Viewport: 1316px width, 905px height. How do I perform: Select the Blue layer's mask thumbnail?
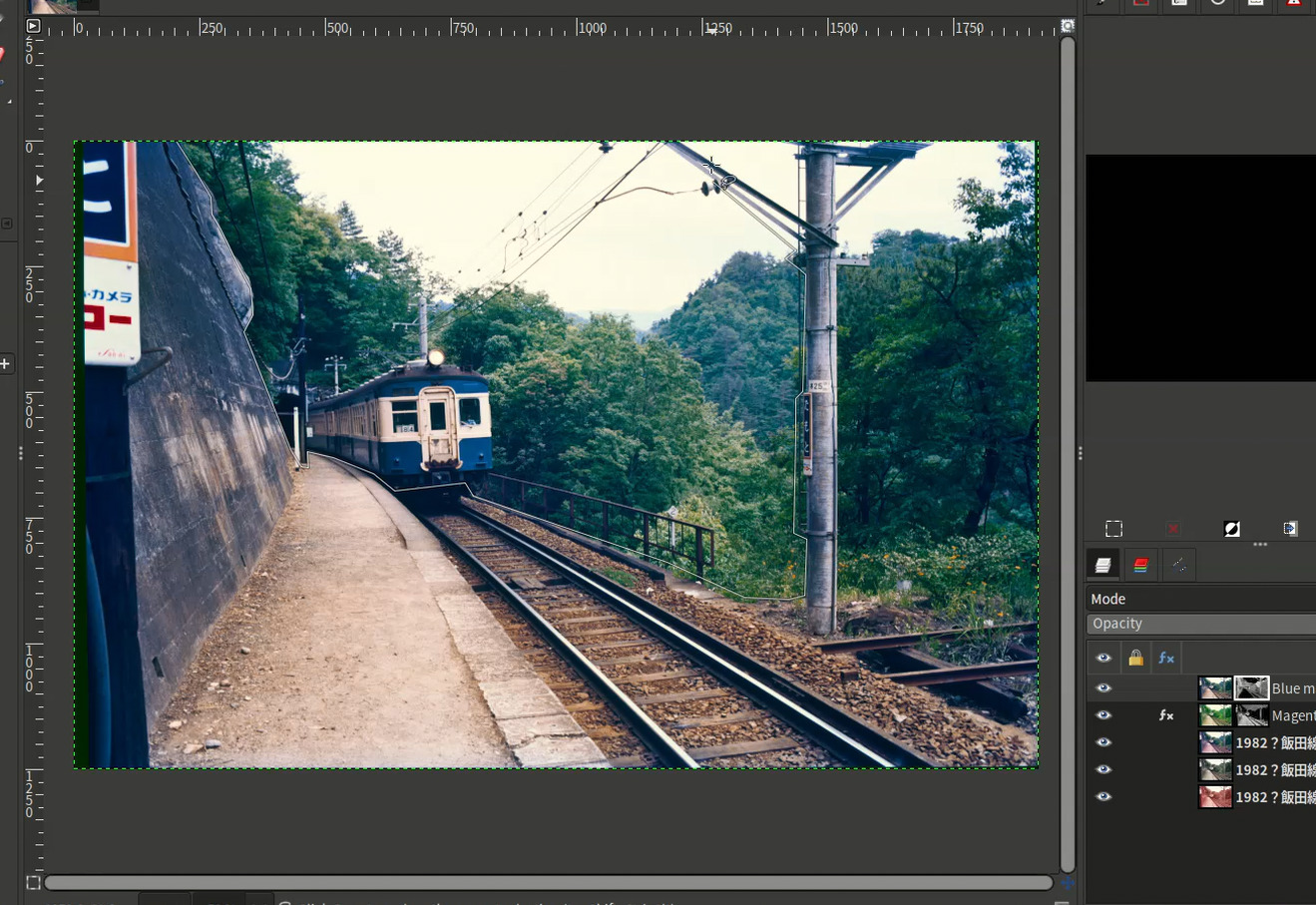1251,688
